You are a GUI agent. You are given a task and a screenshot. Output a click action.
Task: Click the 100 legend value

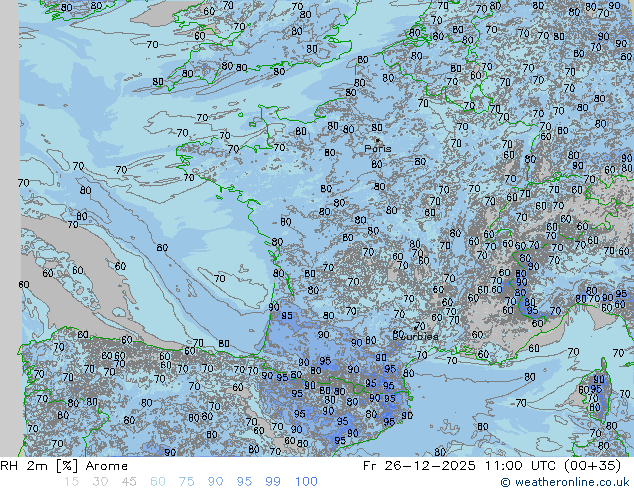click(x=306, y=482)
